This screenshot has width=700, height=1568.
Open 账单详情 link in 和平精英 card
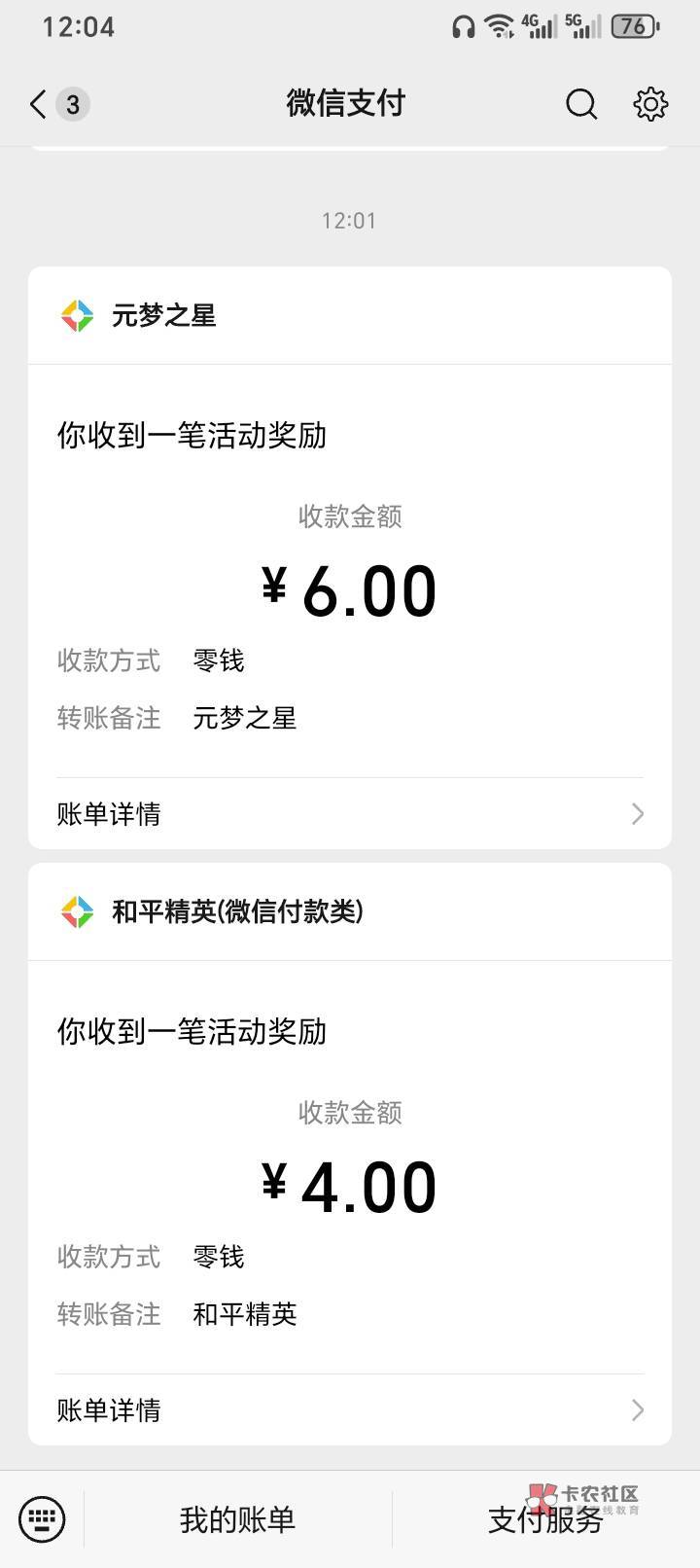pos(109,1410)
